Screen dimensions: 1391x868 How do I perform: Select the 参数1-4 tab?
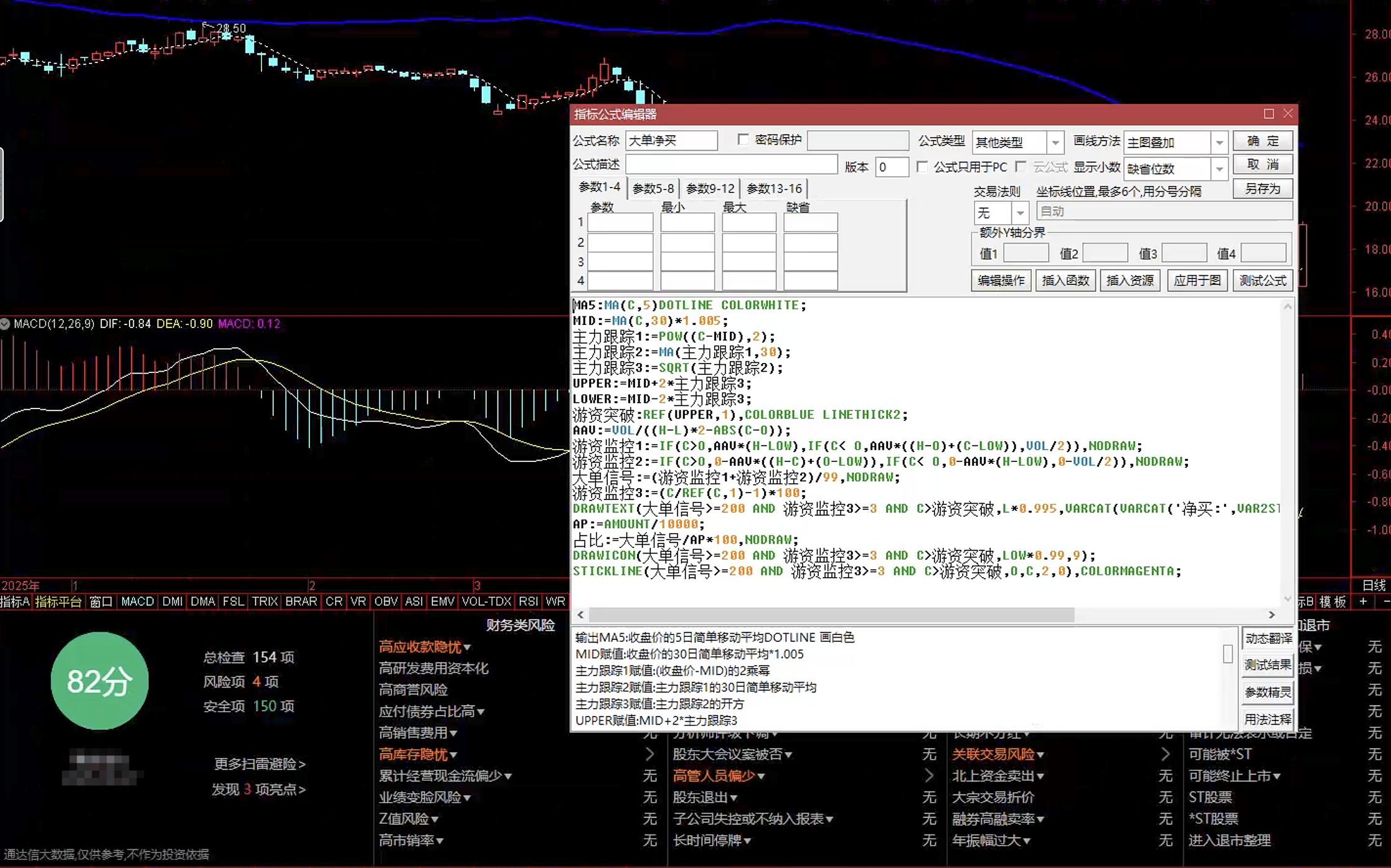pos(599,187)
